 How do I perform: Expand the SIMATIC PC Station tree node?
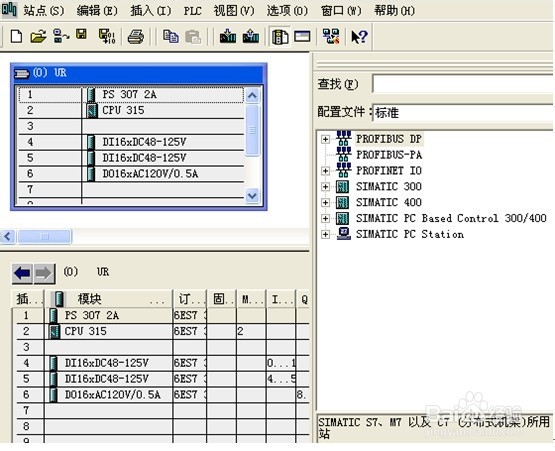click(x=325, y=234)
